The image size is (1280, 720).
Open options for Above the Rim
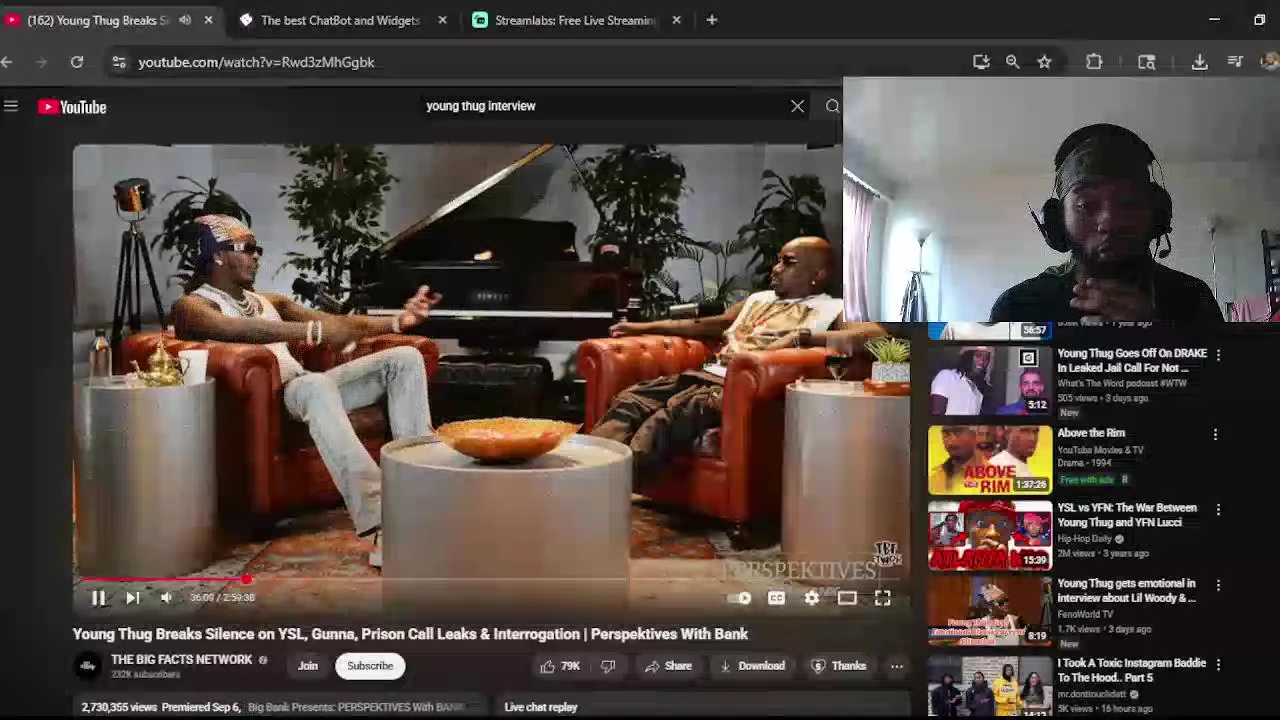pyautogui.click(x=1215, y=434)
